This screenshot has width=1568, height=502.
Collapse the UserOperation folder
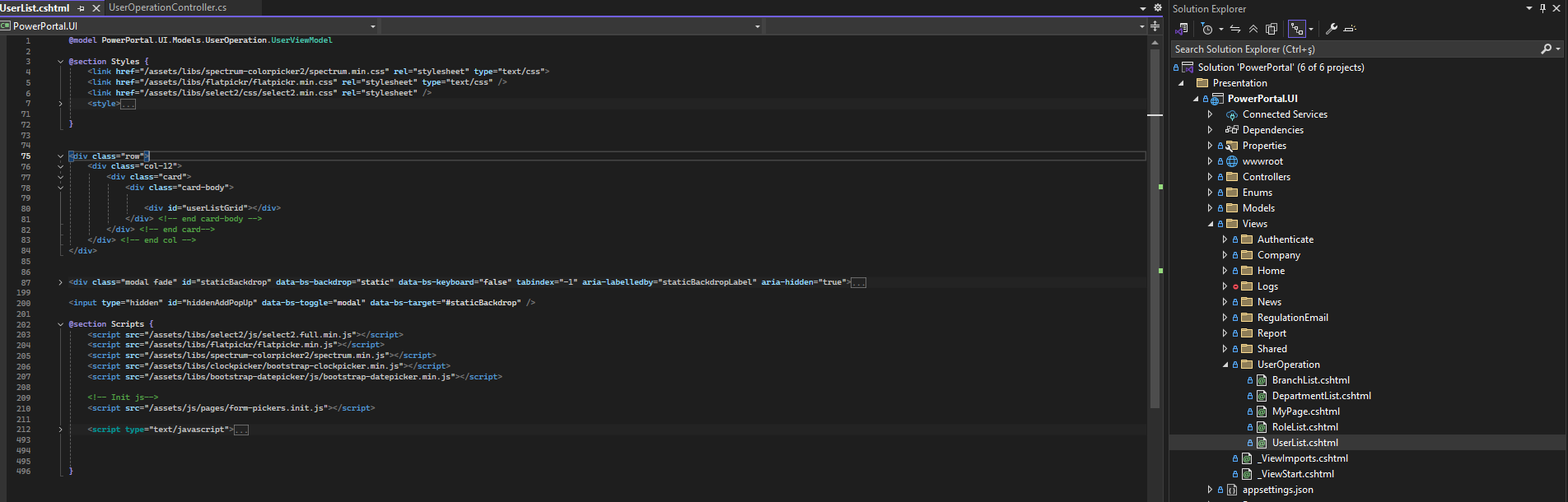click(x=1225, y=365)
